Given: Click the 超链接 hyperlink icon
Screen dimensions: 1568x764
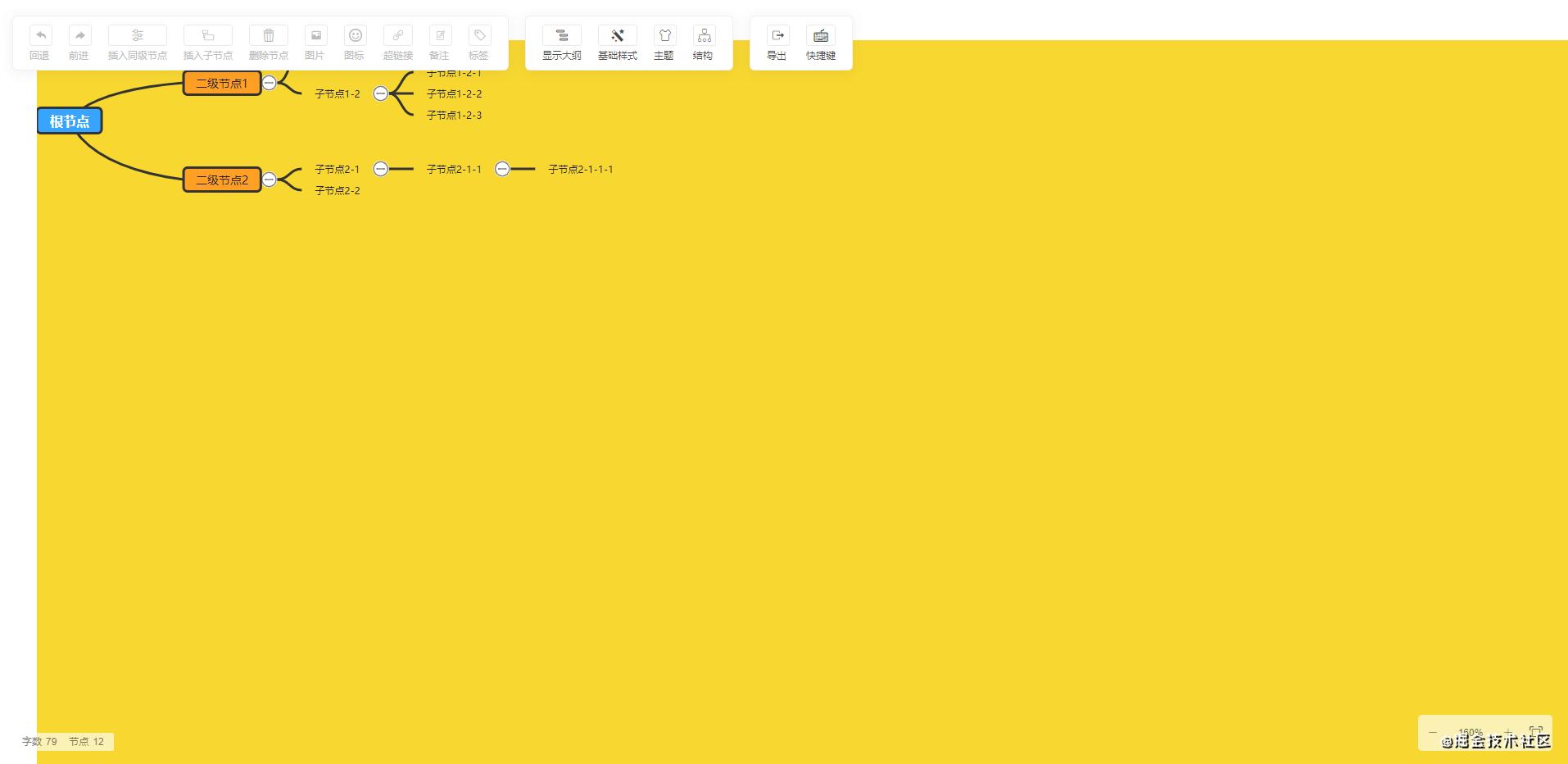Looking at the screenshot, I should coord(398,35).
